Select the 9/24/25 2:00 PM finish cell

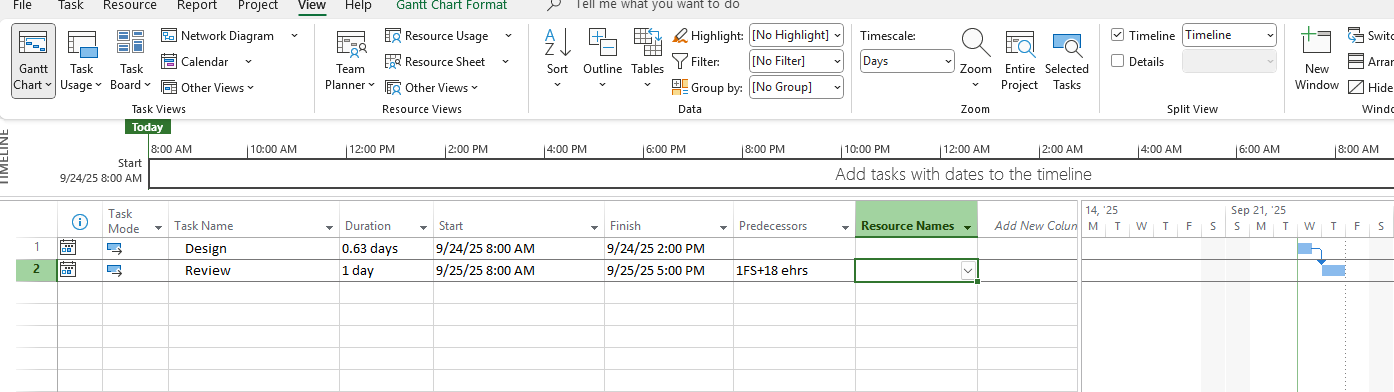click(x=668, y=248)
